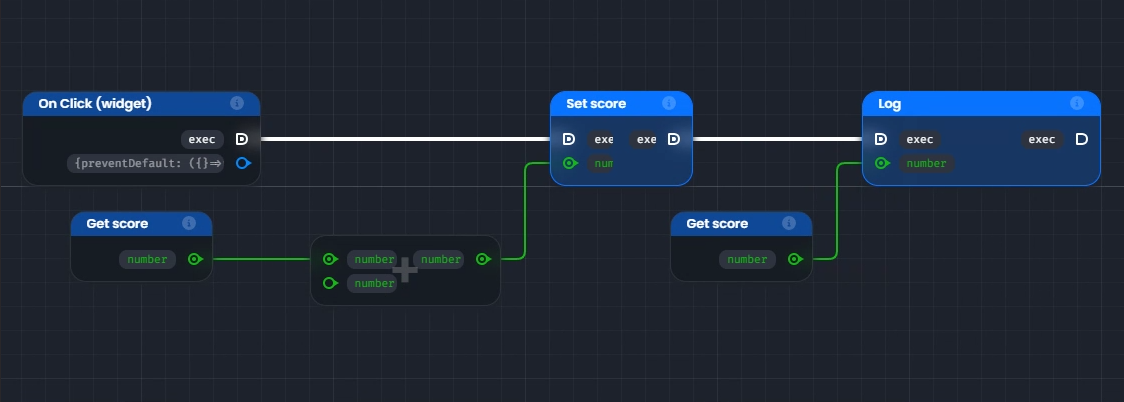
Task: Open info icon on Set score node
Action: click(669, 103)
